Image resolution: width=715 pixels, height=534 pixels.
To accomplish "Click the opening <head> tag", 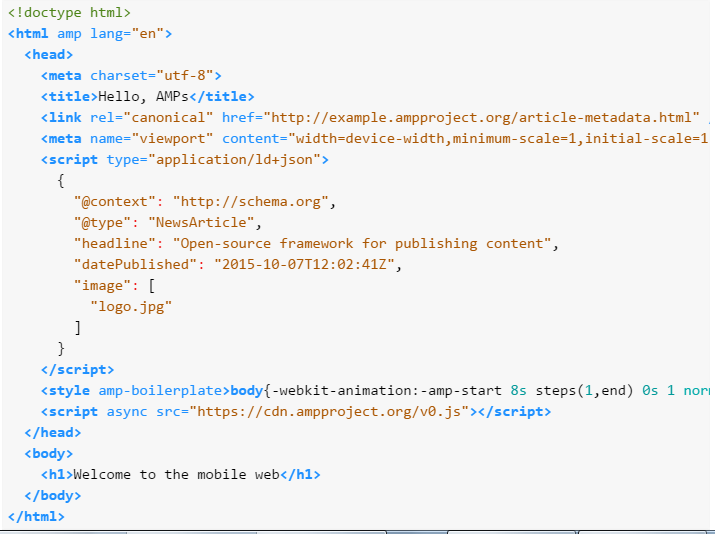I will [49, 55].
